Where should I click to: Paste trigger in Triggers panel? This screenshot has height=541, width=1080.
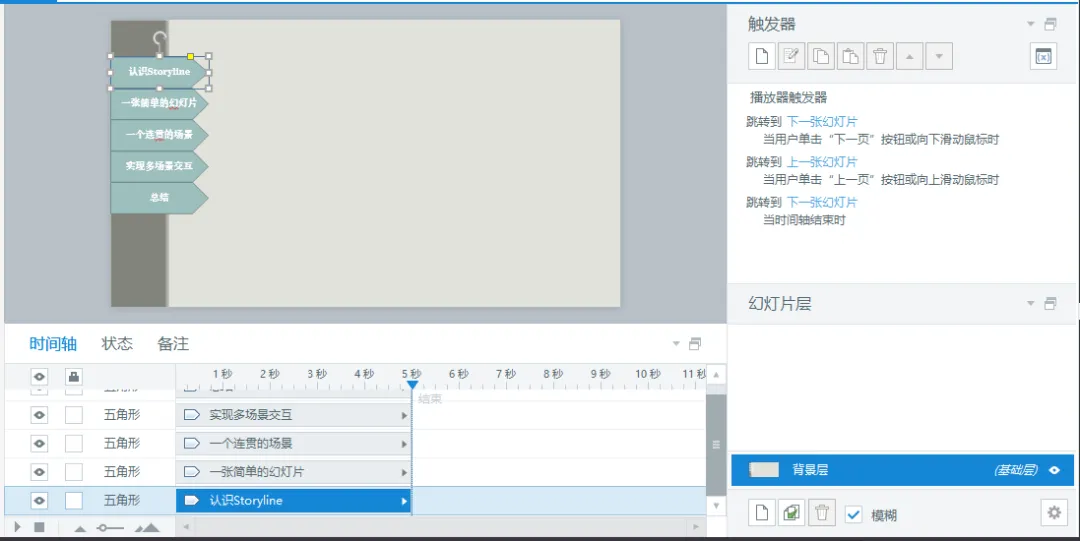(x=850, y=57)
